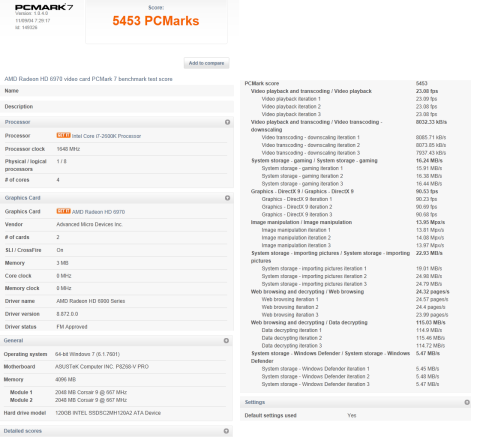Click the Default settings used label
This screenshot has height=437, width=480.
[x=270, y=416]
